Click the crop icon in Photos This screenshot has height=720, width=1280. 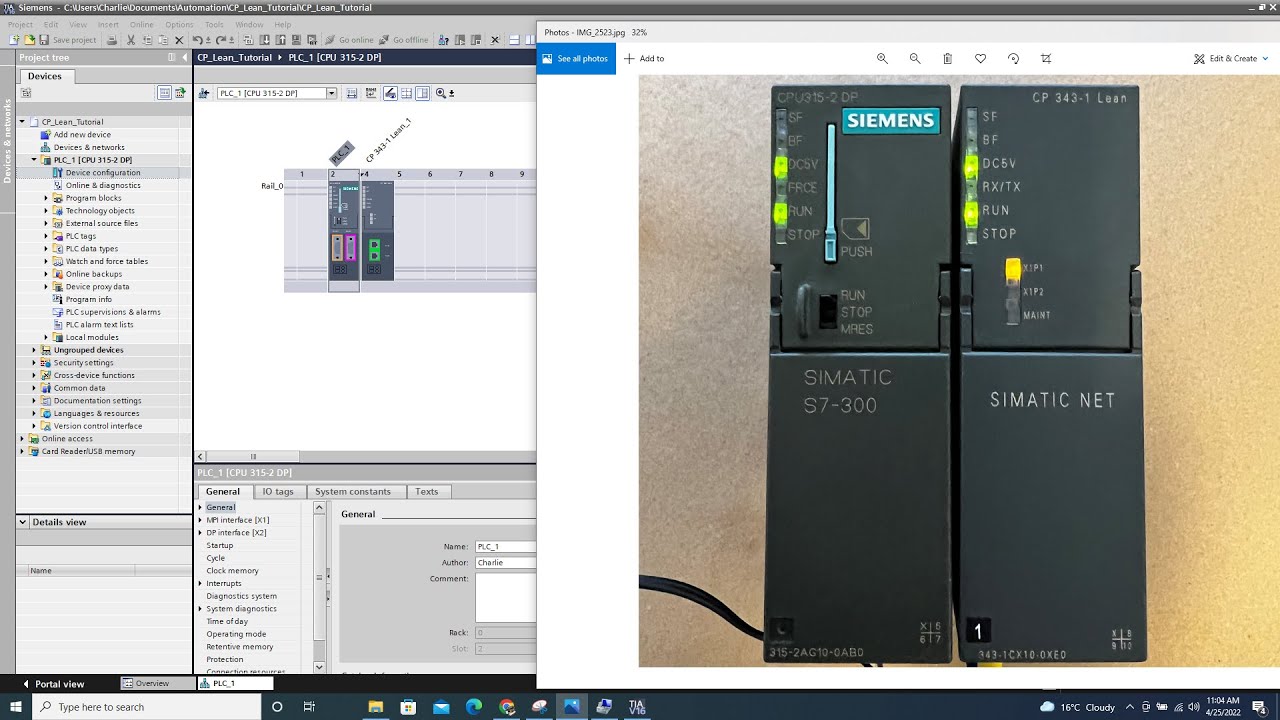1046,58
